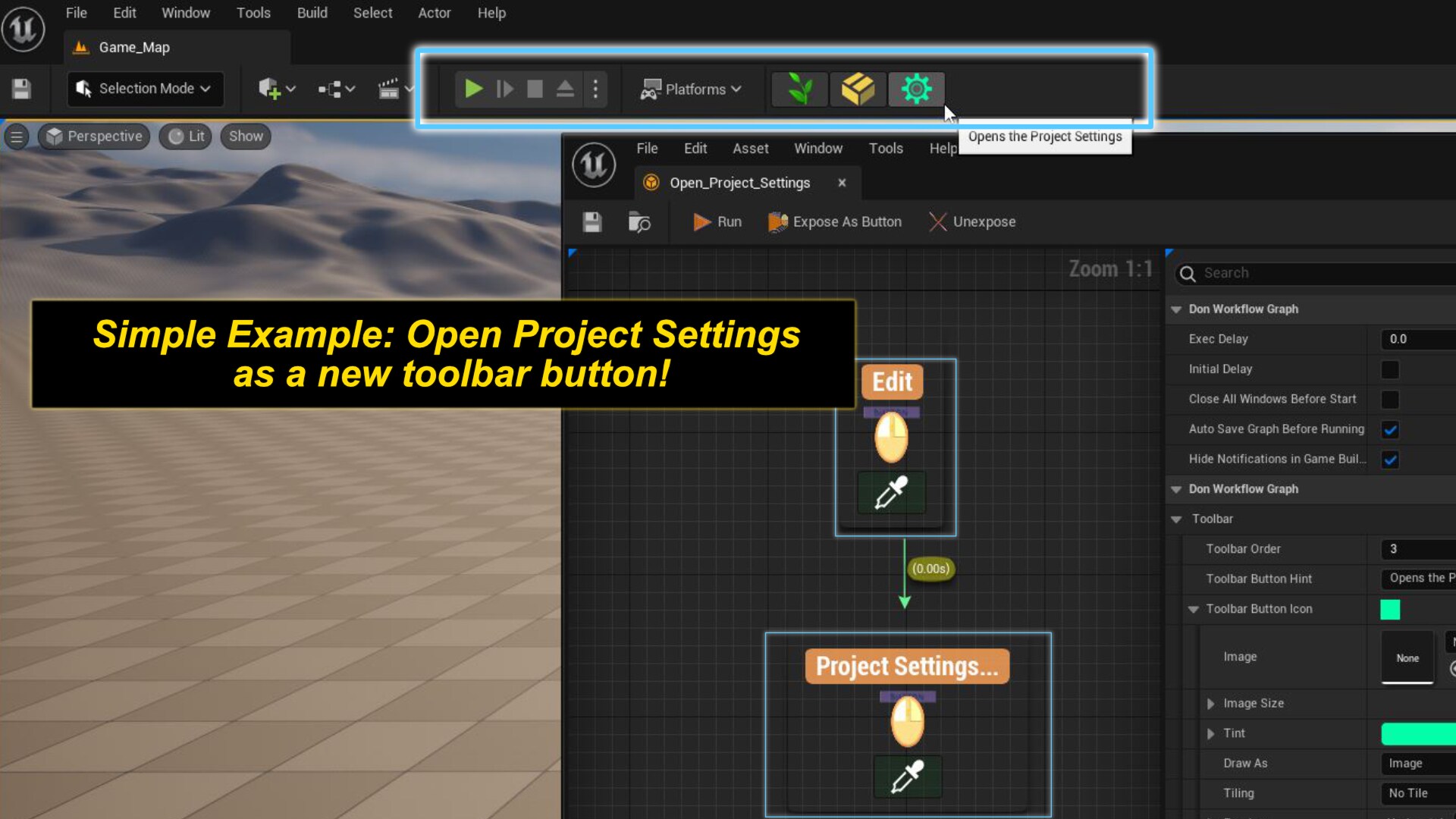Open the Platforms dropdown
Viewport: 1456px width, 819px height.
pos(691,89)
